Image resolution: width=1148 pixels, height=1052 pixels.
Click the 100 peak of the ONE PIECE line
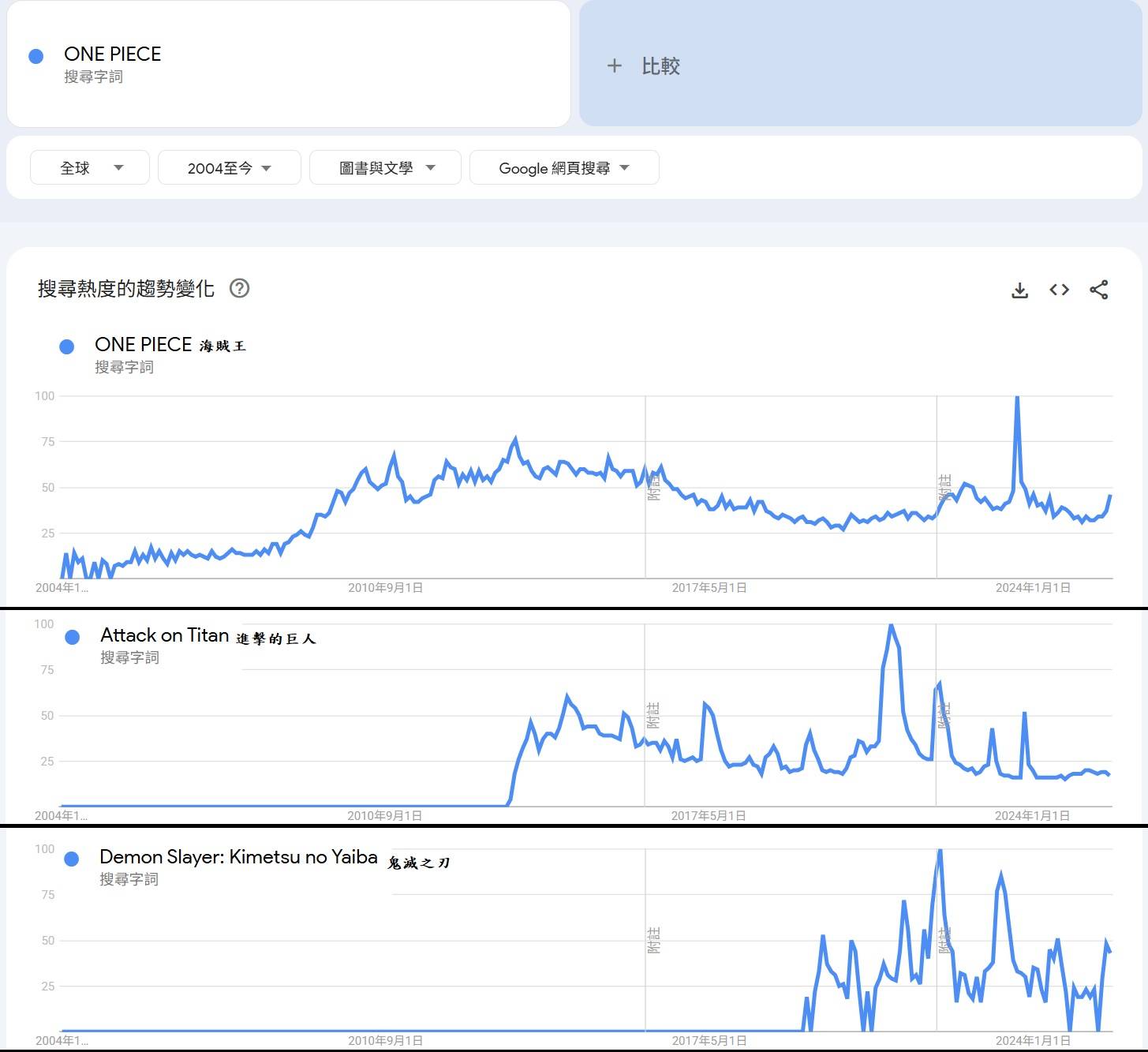tap(1017, 398)
